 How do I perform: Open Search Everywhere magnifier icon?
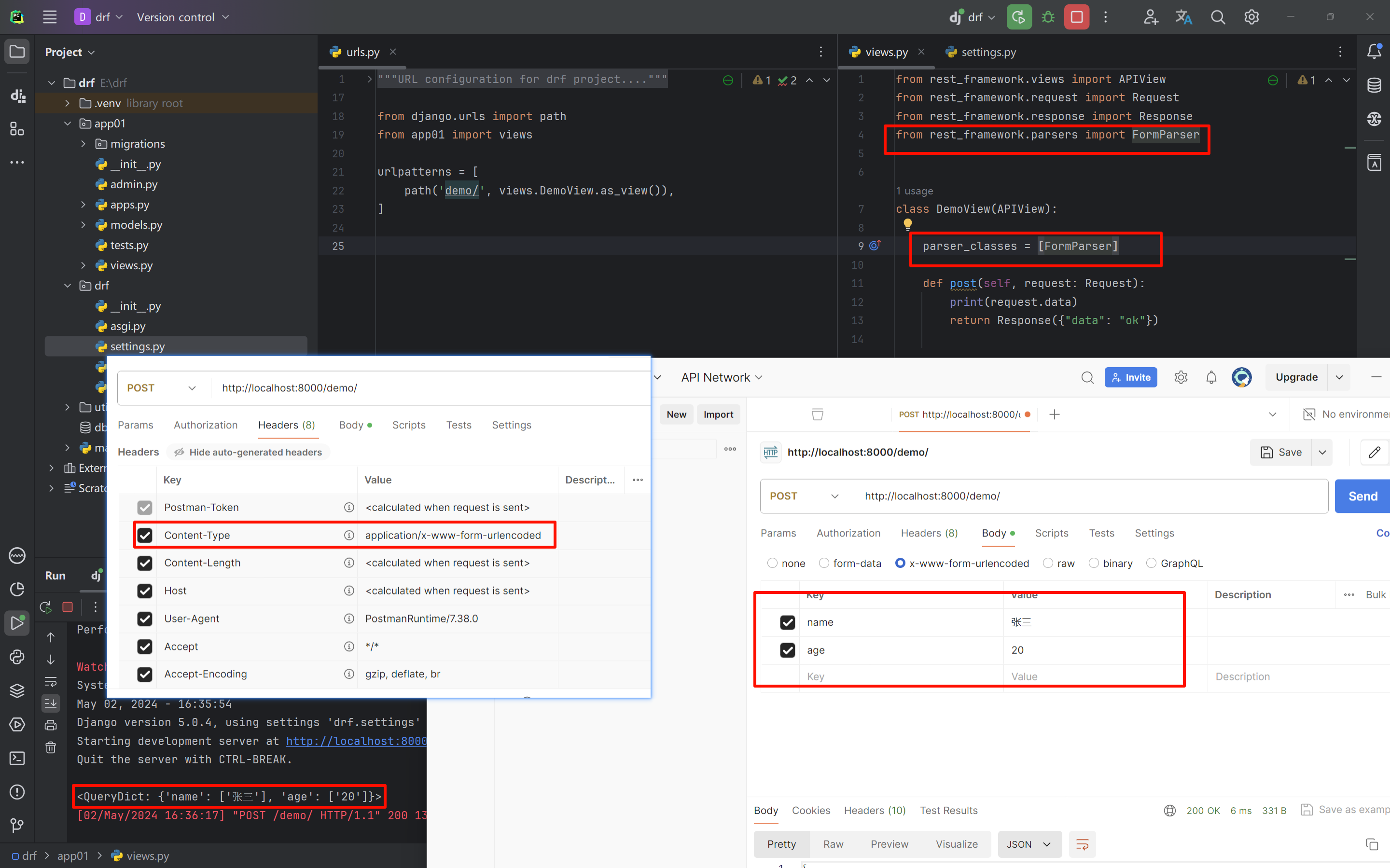coord(1218,17)
